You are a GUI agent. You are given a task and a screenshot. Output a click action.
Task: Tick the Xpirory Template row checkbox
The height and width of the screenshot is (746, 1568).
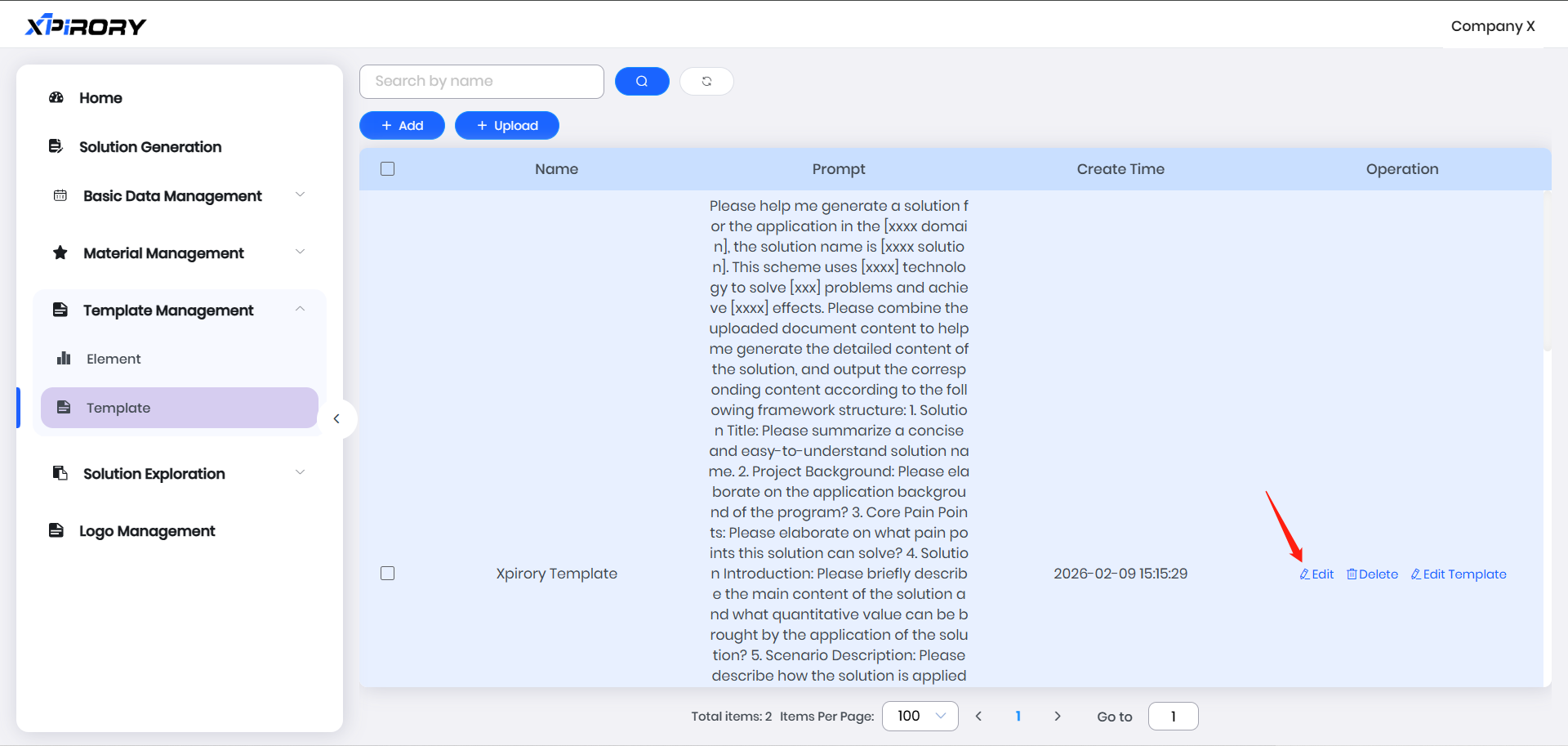tap(388, 574)
